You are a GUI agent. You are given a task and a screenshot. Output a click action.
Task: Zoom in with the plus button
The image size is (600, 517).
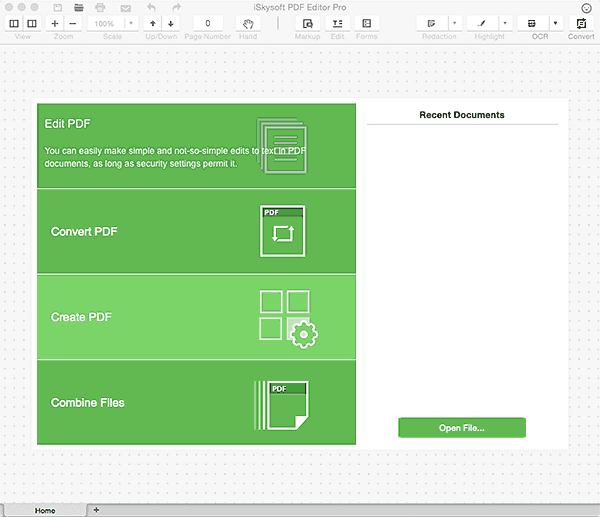(x=55, y=24)
